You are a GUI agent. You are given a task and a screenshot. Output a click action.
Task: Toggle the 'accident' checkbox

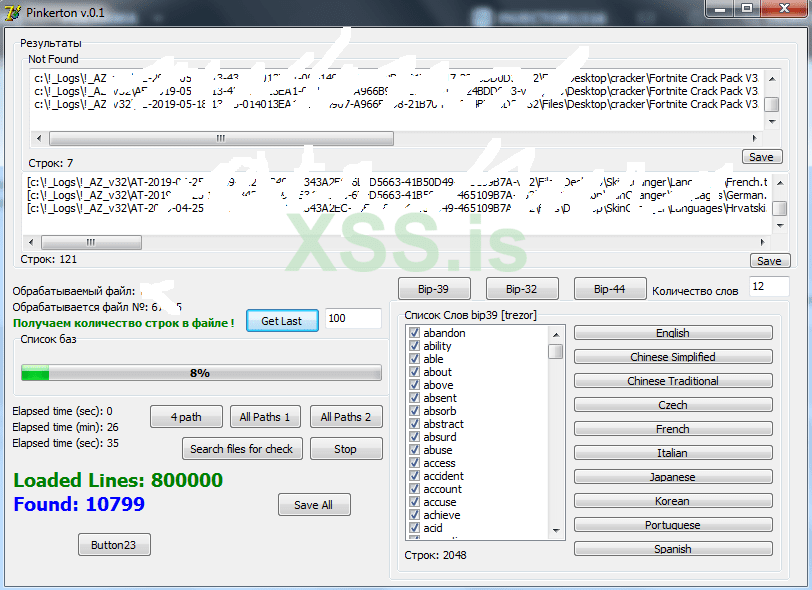click(414, 475)
